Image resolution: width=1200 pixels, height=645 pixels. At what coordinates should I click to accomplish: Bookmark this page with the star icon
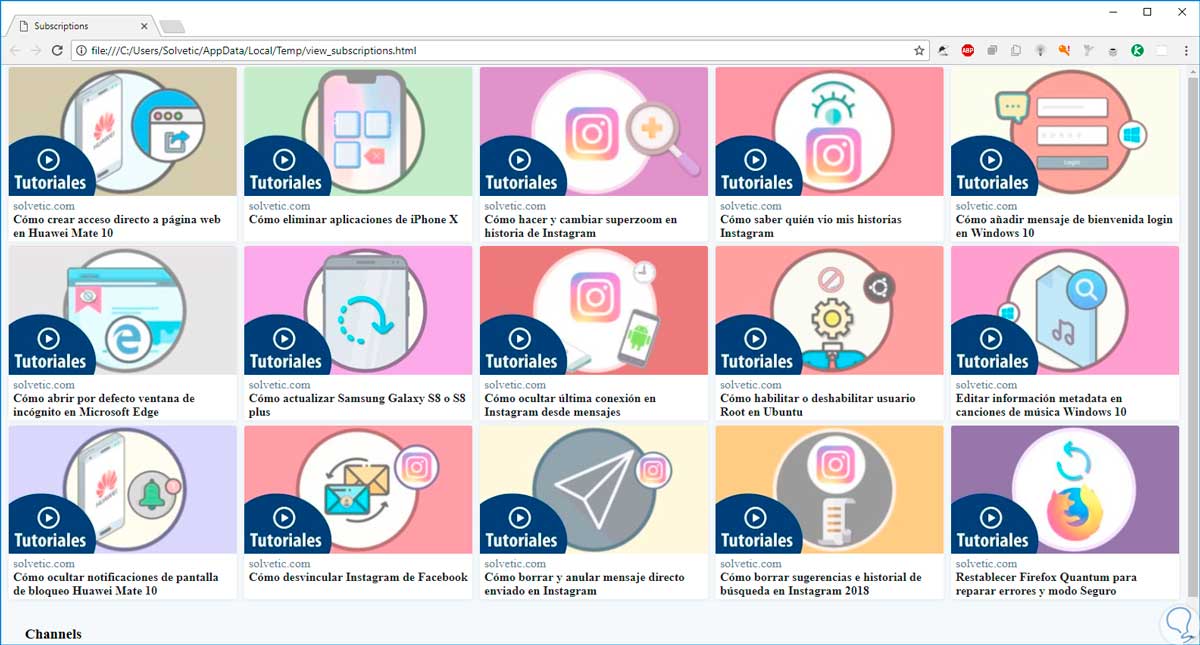click(919, 50)
